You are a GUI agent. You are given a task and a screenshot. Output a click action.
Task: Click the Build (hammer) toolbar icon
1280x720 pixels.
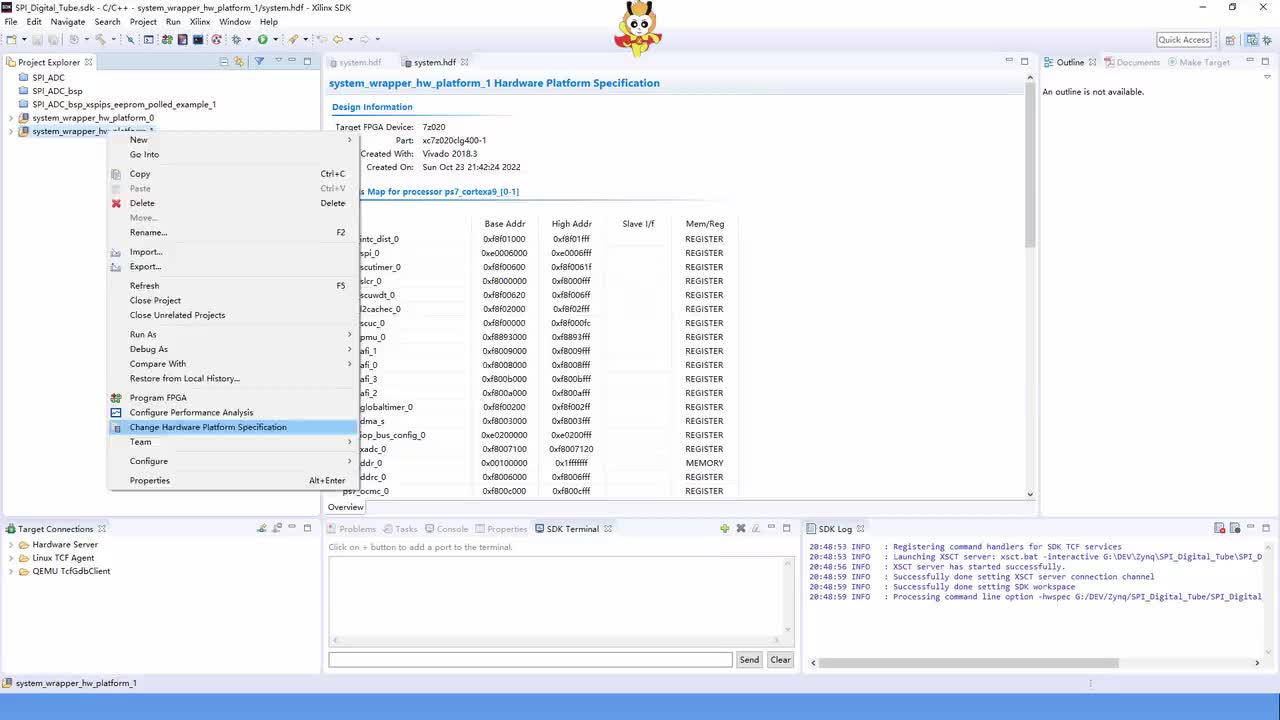[x=100, y=39]
